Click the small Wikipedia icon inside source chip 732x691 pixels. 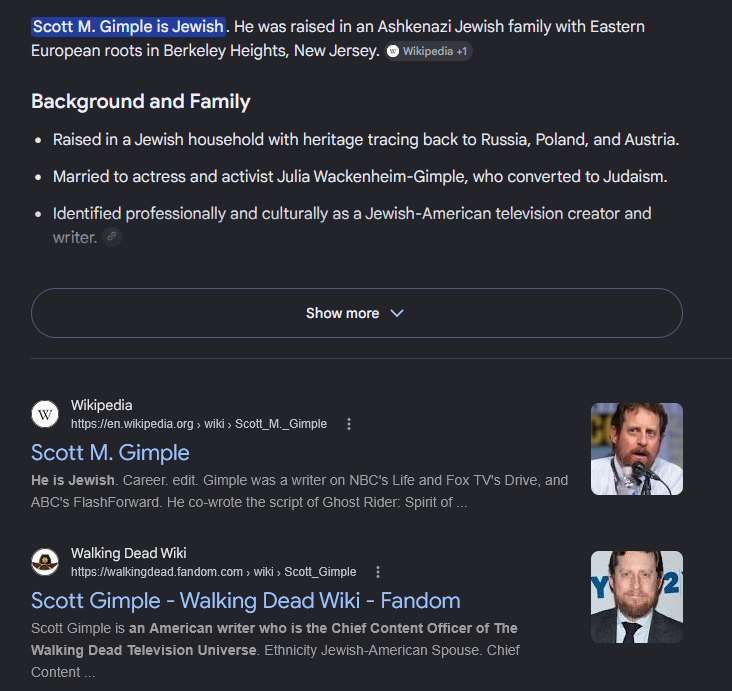pyautogui.click(x=393, y=51)
